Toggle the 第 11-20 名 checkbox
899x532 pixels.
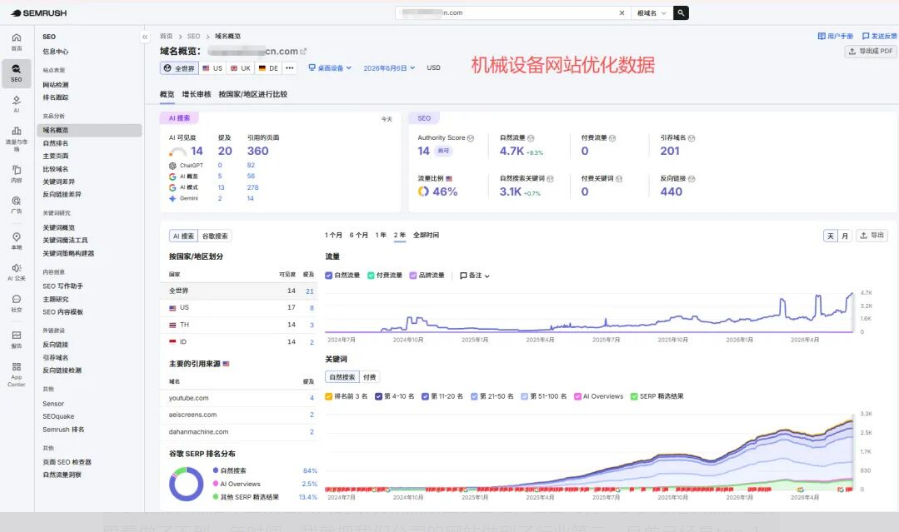(425, 396)
